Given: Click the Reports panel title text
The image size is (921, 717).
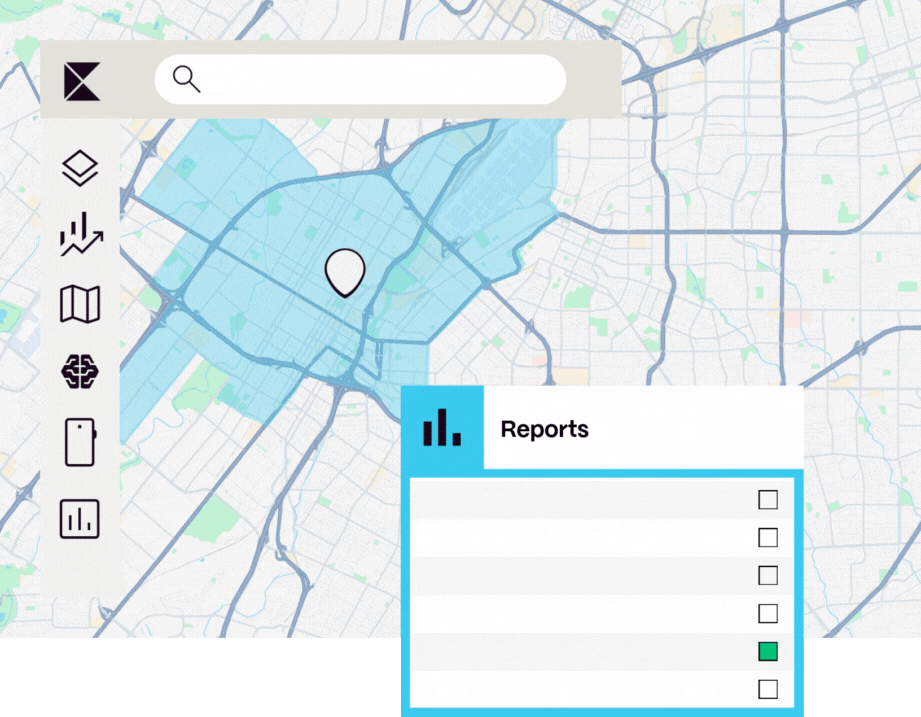Looking at the screenshot, I should (x=545, y=429).
